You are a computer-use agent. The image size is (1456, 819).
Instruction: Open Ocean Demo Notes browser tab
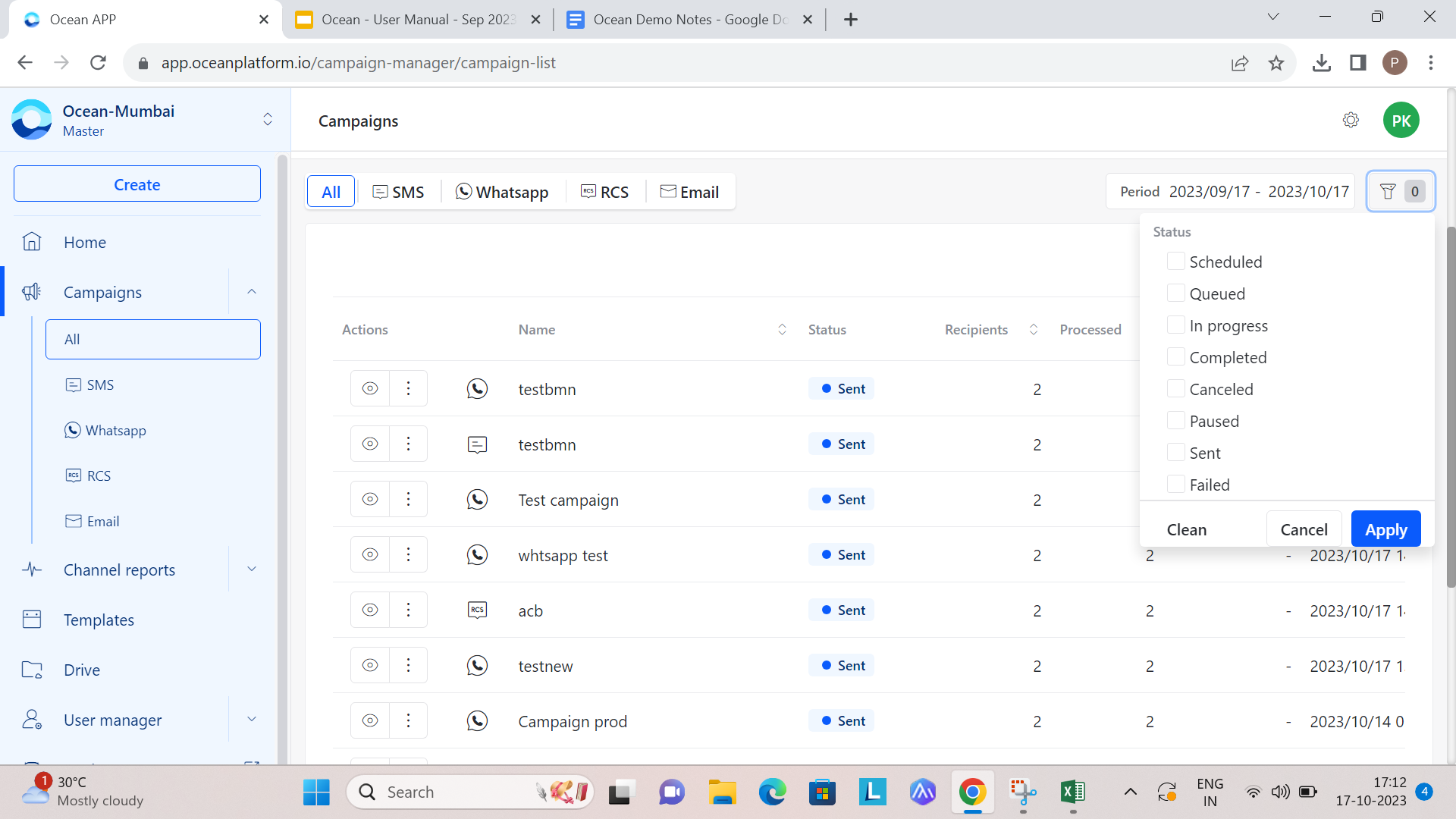(x=690, y=20)
